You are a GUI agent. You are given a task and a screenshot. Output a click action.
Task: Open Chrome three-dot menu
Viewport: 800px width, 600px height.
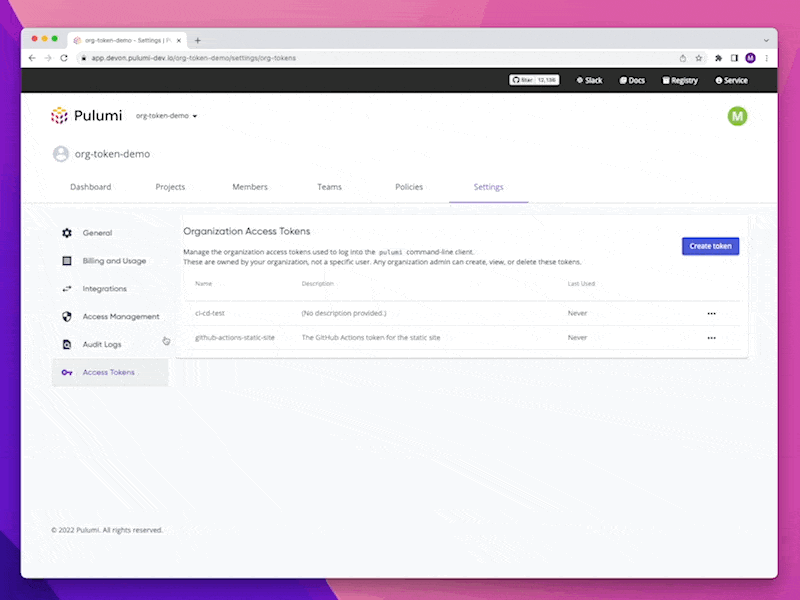(x=766, y=58)
